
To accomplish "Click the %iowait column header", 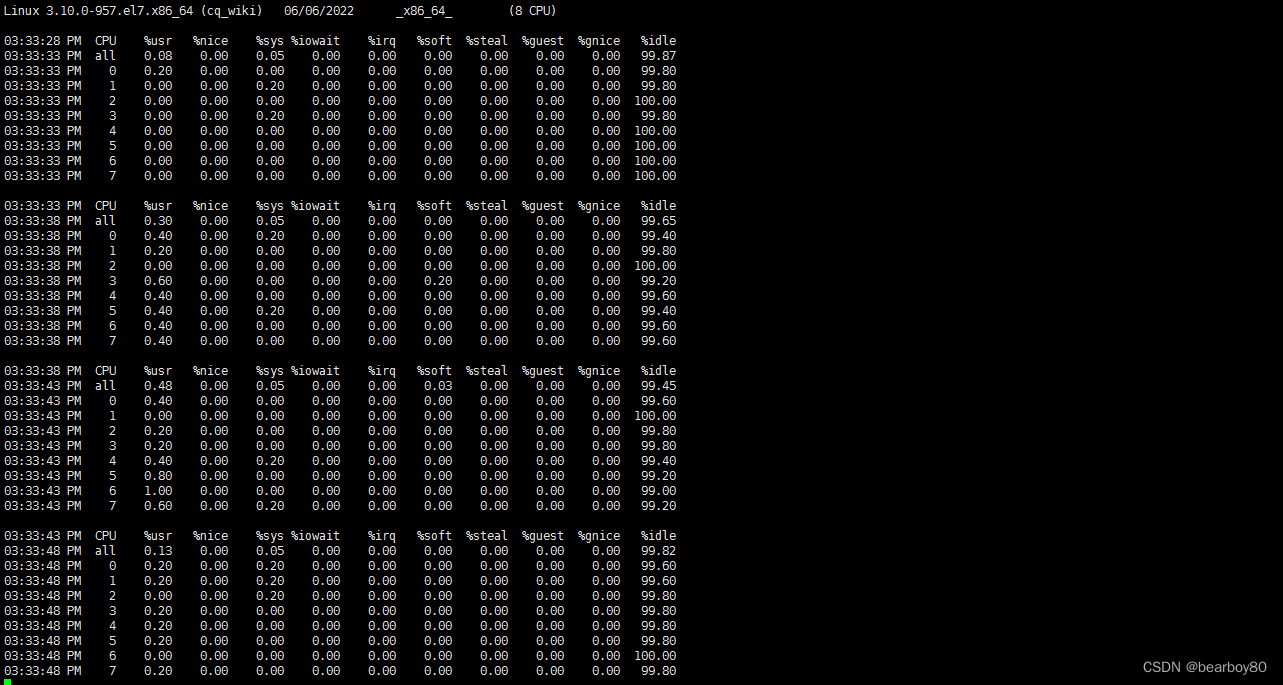I will pyautogui.click(x=316, y=40).
